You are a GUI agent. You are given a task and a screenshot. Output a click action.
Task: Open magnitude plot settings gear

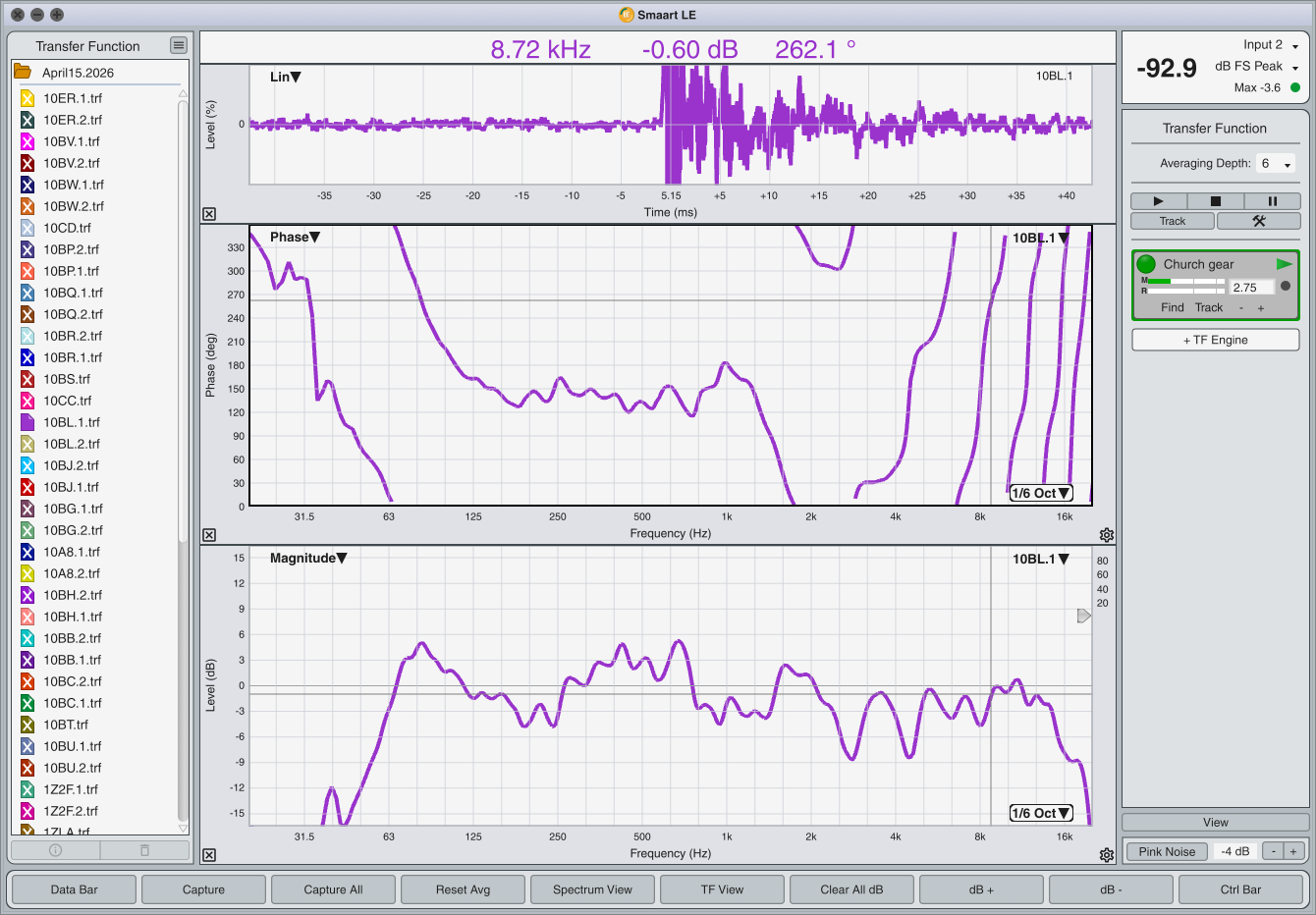tap(1107, 855)
